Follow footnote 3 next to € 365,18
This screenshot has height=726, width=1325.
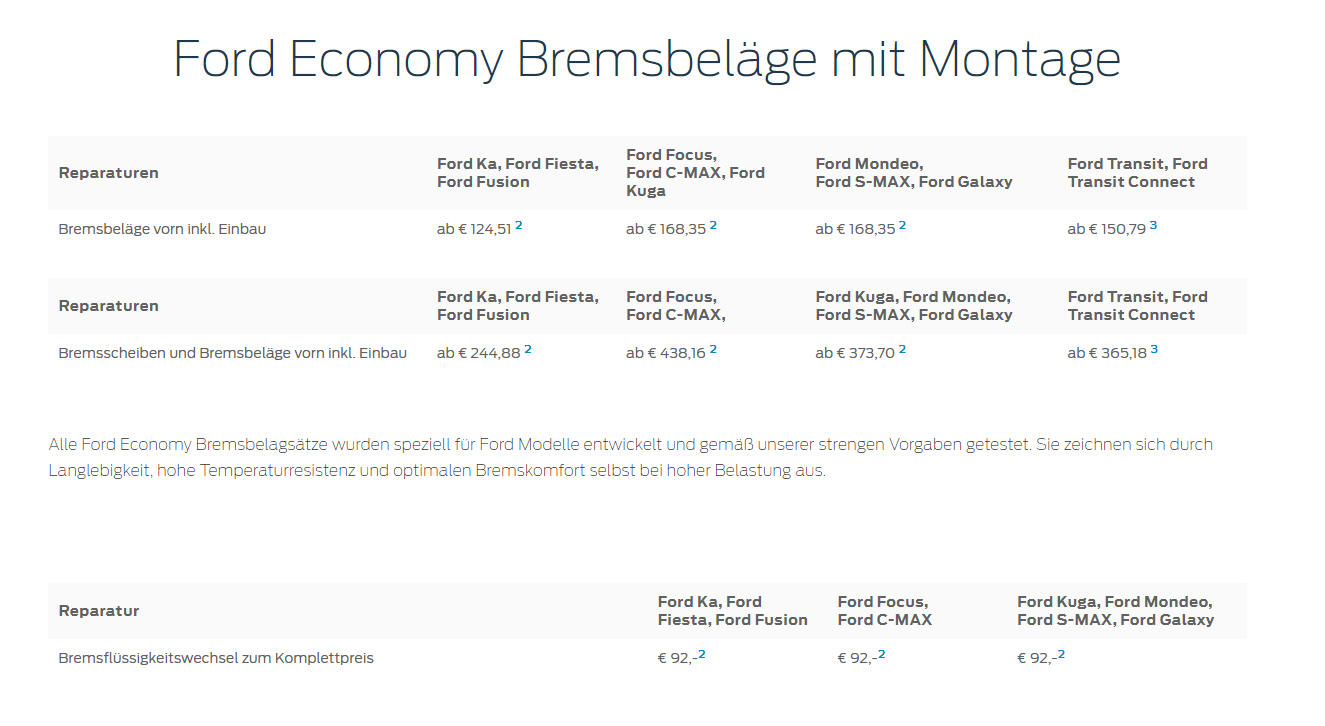tap(1154, 349)
